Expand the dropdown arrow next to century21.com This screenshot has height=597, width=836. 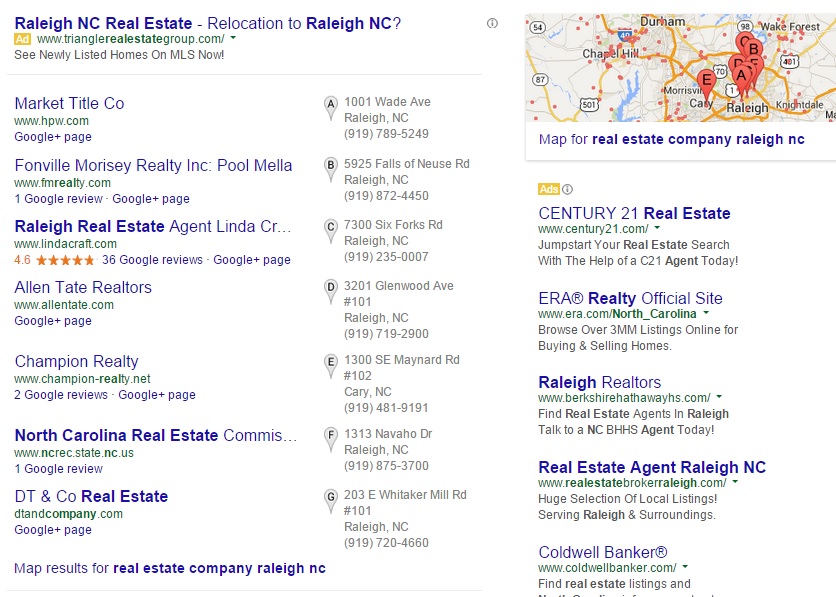click(x=657, y=228)
